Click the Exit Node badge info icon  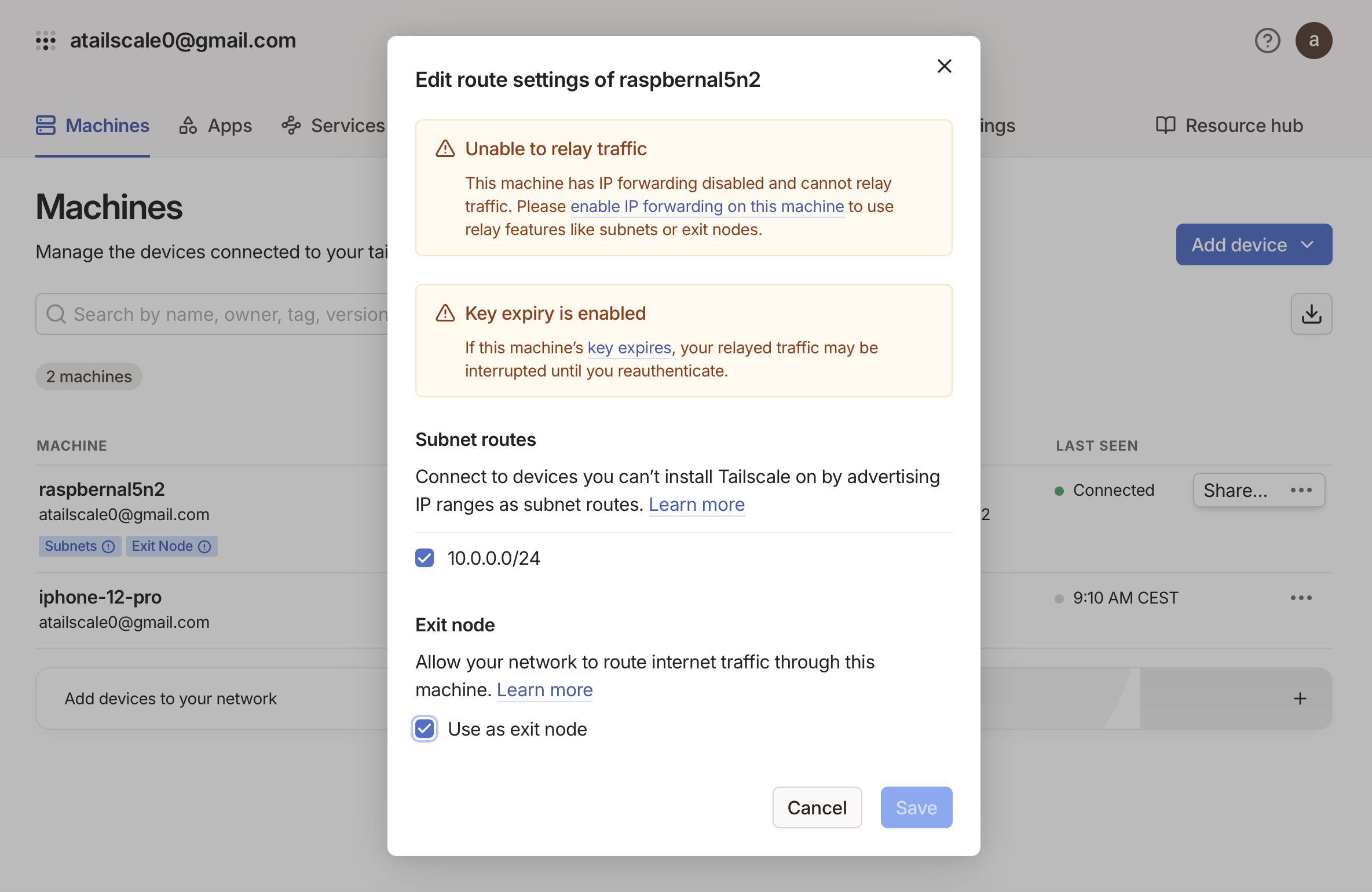(204, 546)
